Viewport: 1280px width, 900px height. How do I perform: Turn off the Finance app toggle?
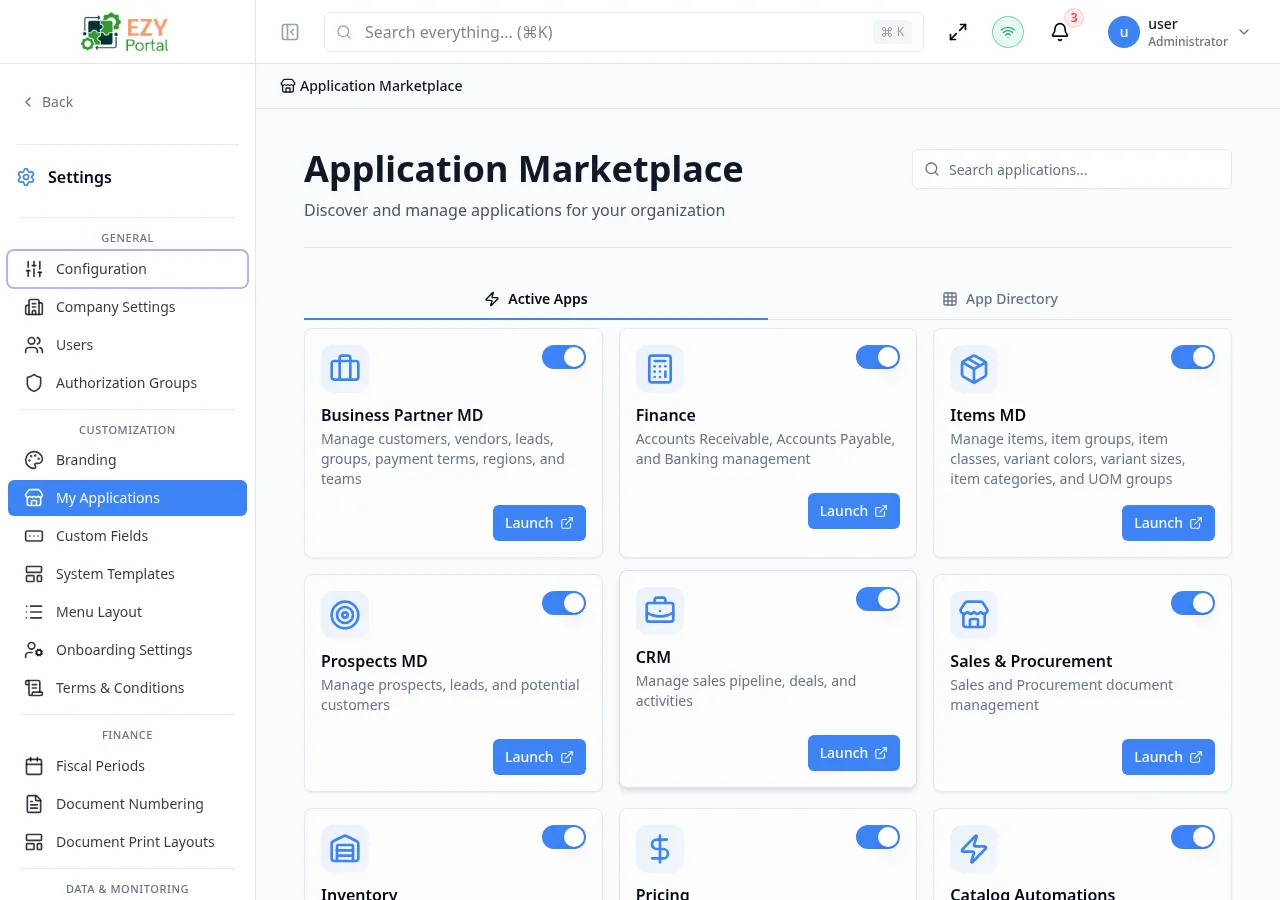878,357
